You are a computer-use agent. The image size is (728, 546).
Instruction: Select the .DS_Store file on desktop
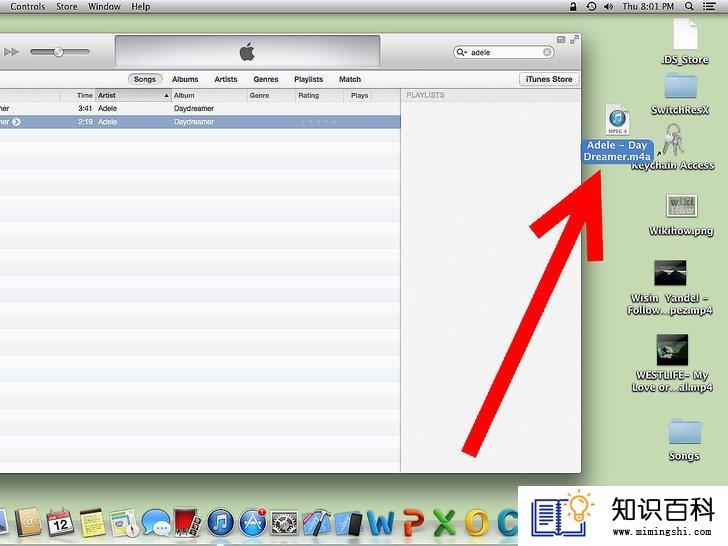pyautogui.click(x=685, y=33)
